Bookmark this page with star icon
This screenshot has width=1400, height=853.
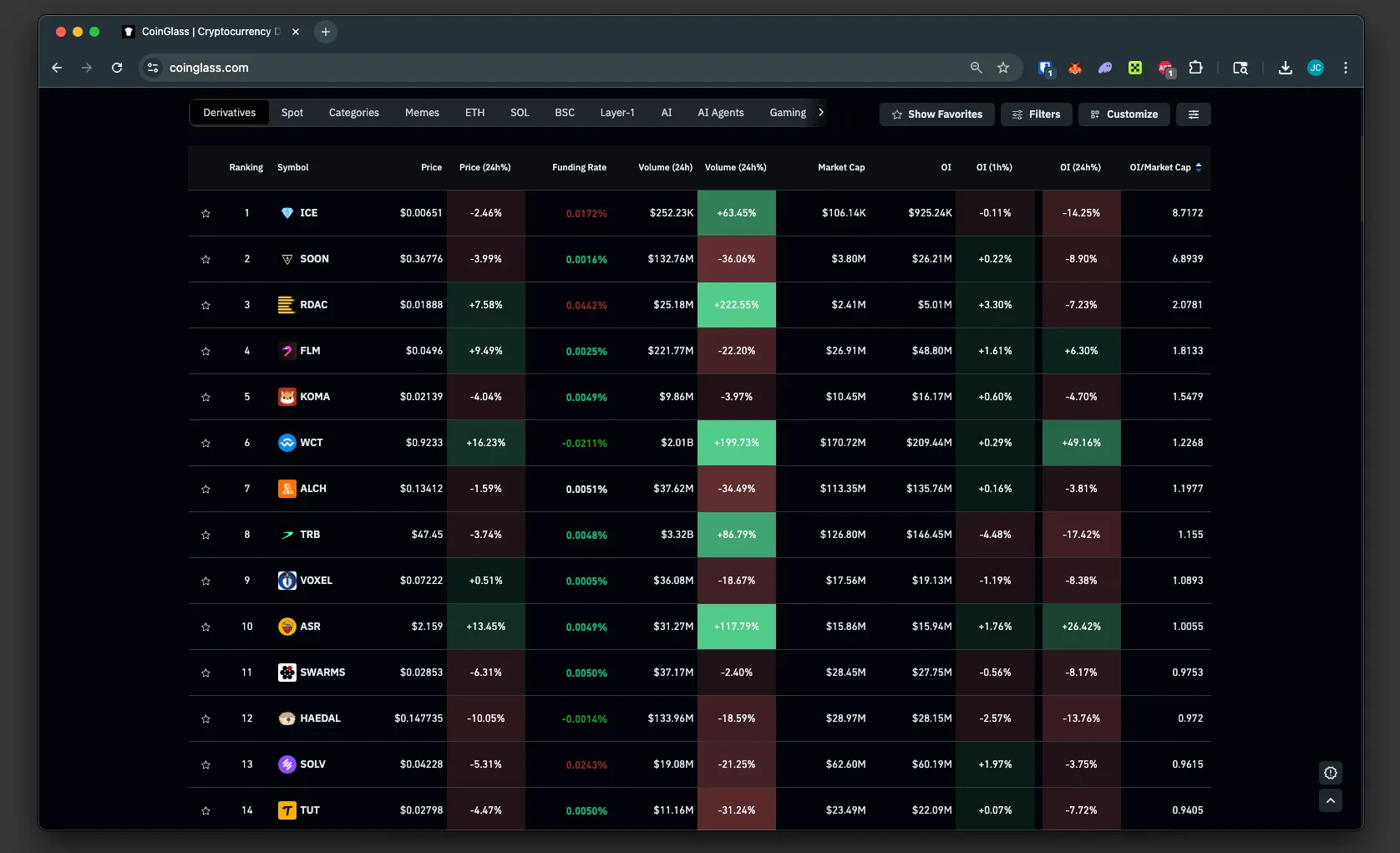(1003, 68)
